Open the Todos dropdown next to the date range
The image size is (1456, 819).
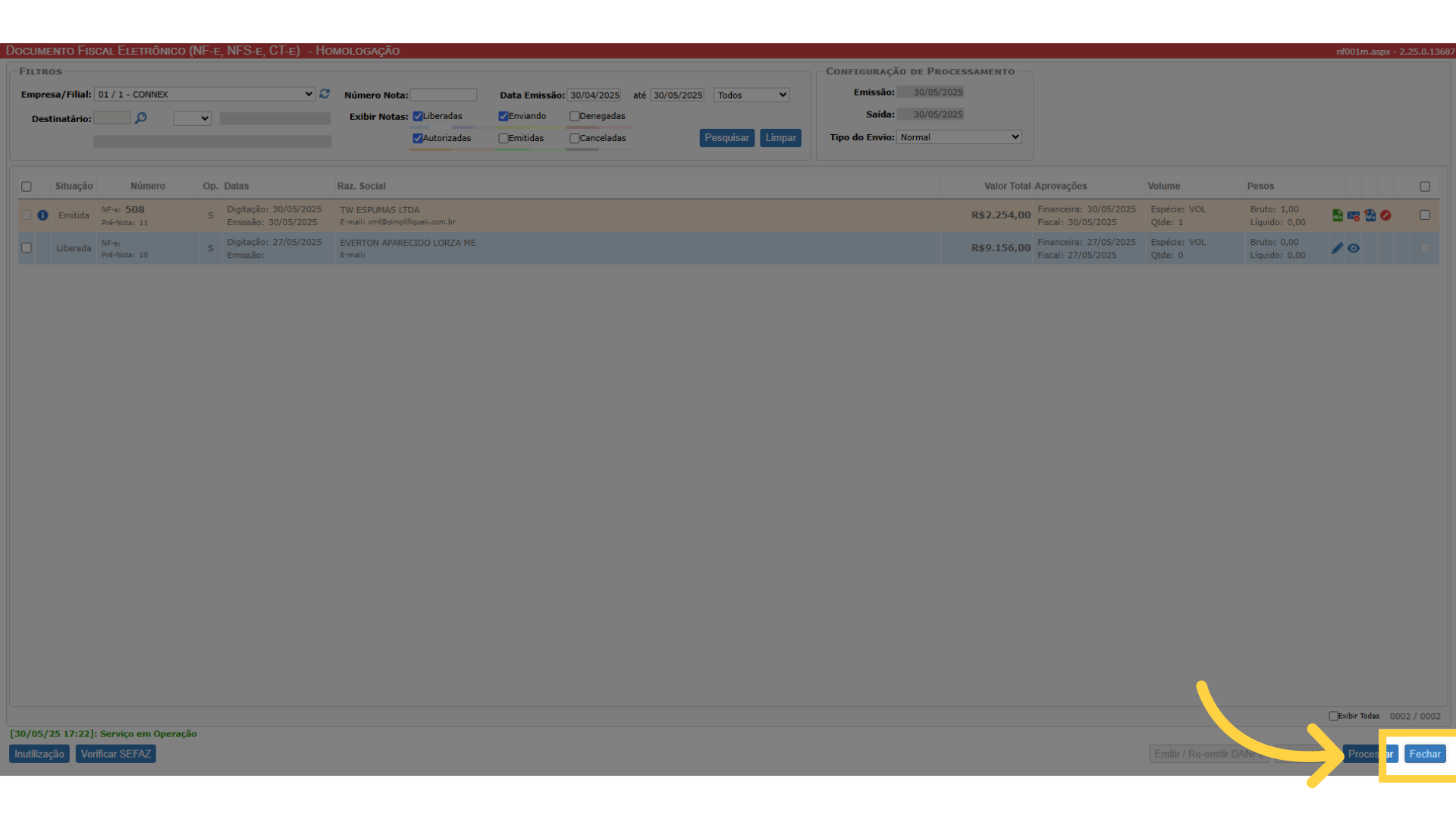(752, 95)
